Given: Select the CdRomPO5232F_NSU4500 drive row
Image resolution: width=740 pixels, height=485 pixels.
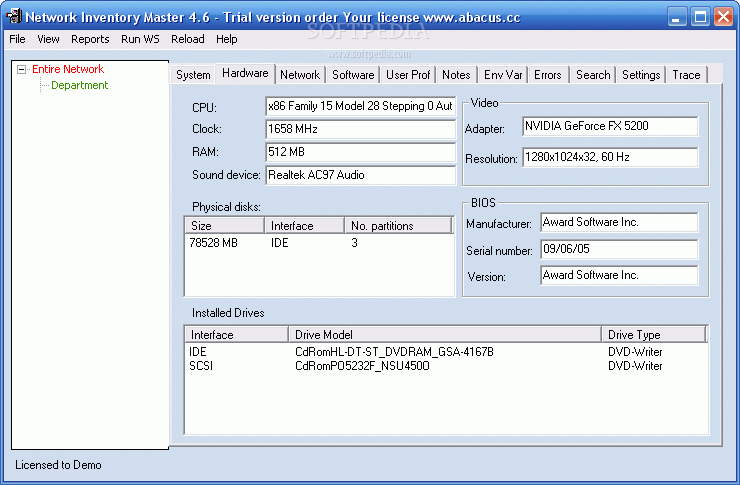Looking at the screenshot, I should pyautogui.click(x=446, y=366).
